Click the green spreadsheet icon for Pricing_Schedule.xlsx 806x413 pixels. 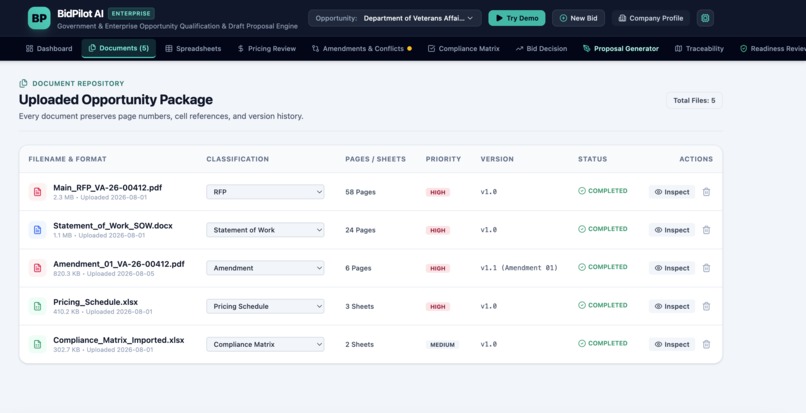(x=37, y=306)
